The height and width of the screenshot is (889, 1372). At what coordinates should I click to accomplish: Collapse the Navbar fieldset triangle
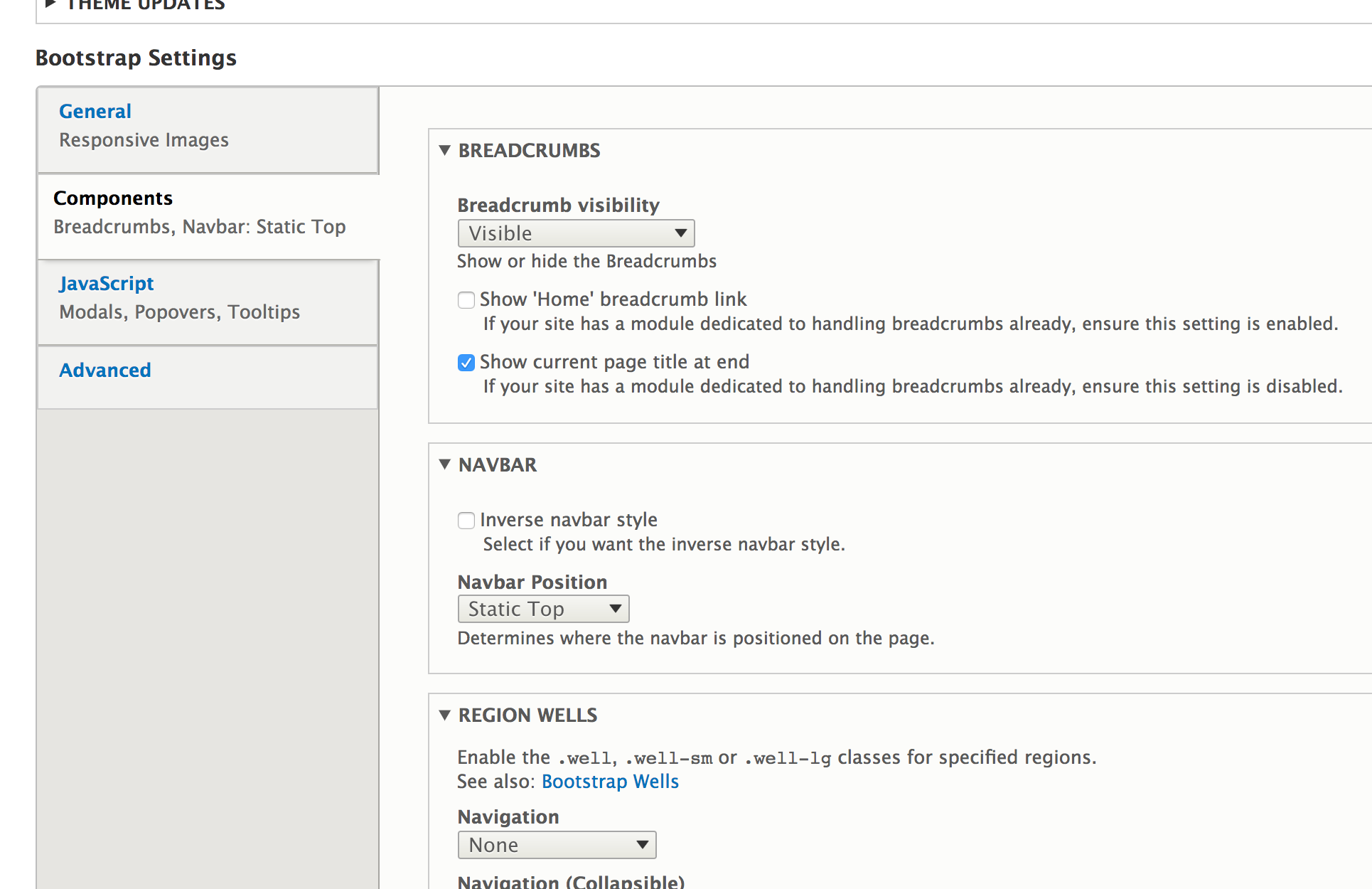tap(445, 464)
